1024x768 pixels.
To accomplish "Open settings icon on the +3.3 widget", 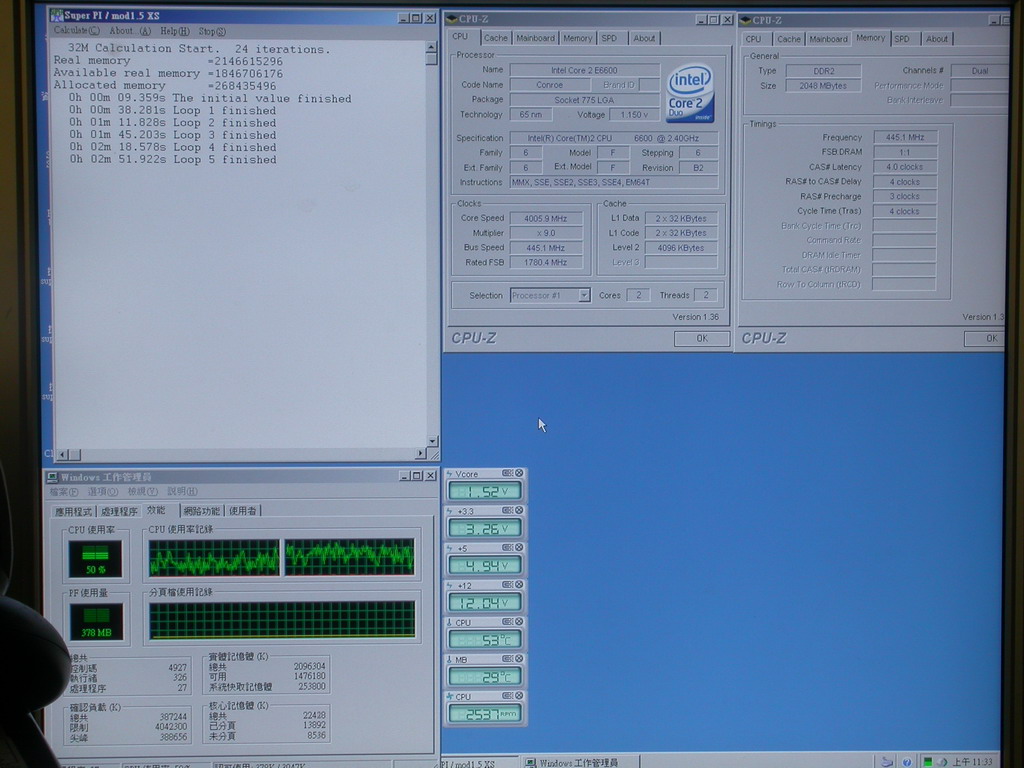I will coord(507,511).
